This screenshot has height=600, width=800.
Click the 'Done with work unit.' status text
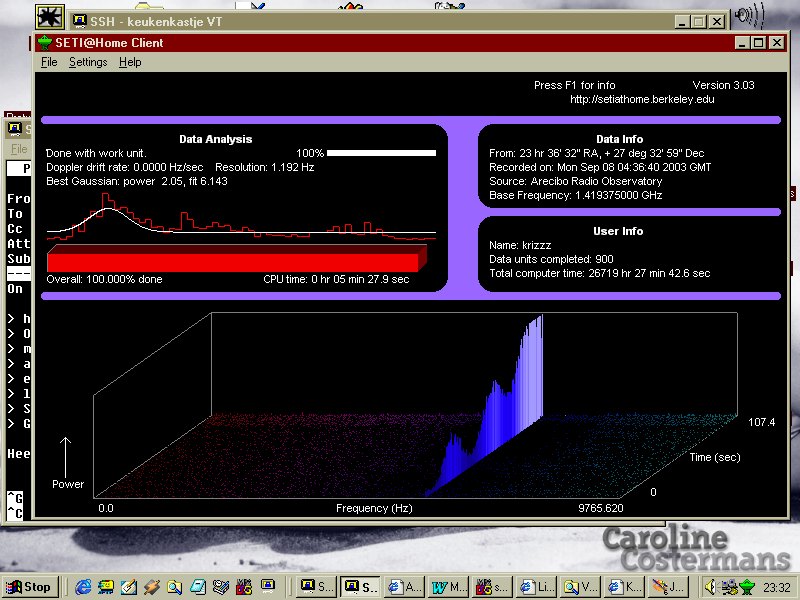click(x=96, y=153)
